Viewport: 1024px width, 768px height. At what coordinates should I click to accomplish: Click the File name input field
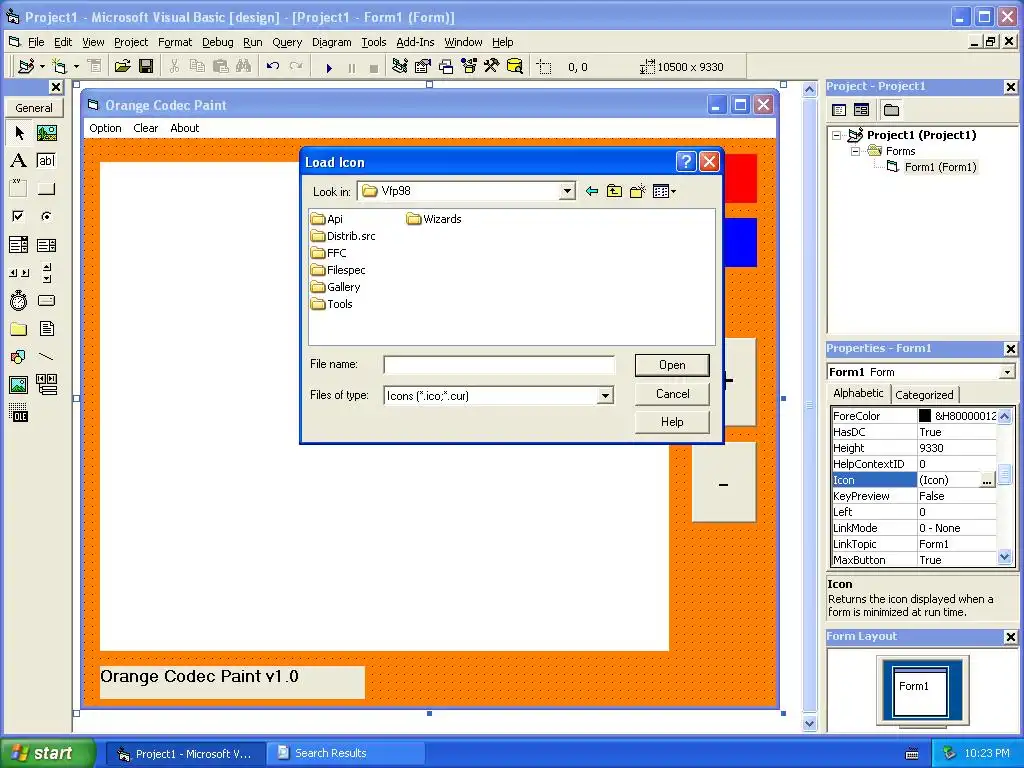point(499,365)
